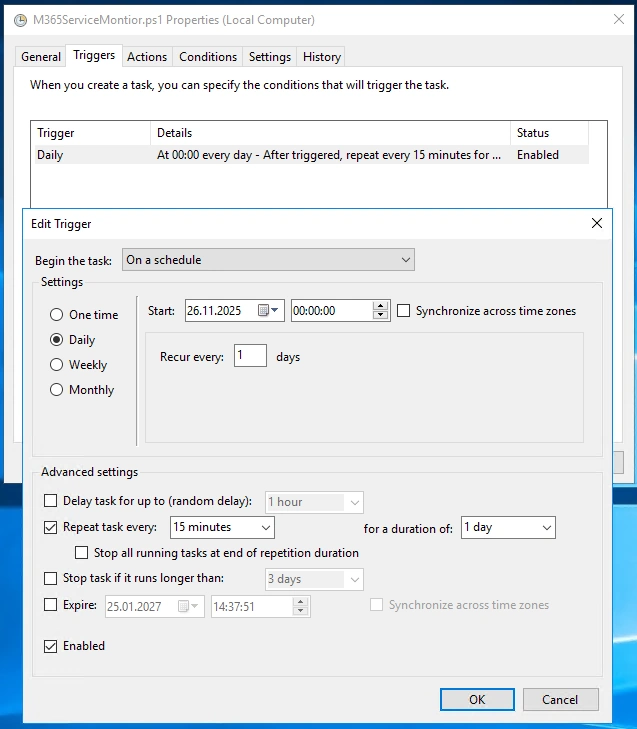The width and height of the screenshot is (637, 729).
Task: Click the start time spinner up arrow
Action: pos(380,306)
